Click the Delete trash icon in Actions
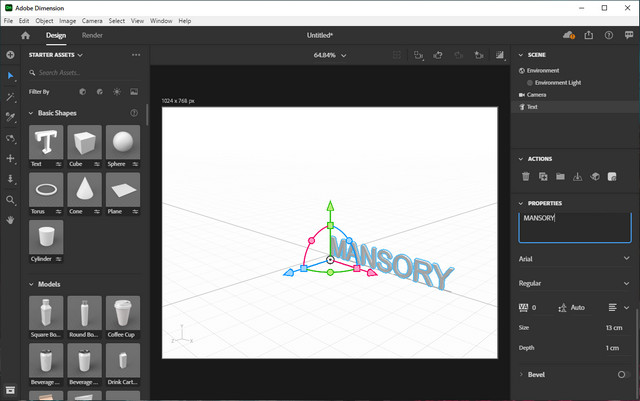 click(526, 177)
